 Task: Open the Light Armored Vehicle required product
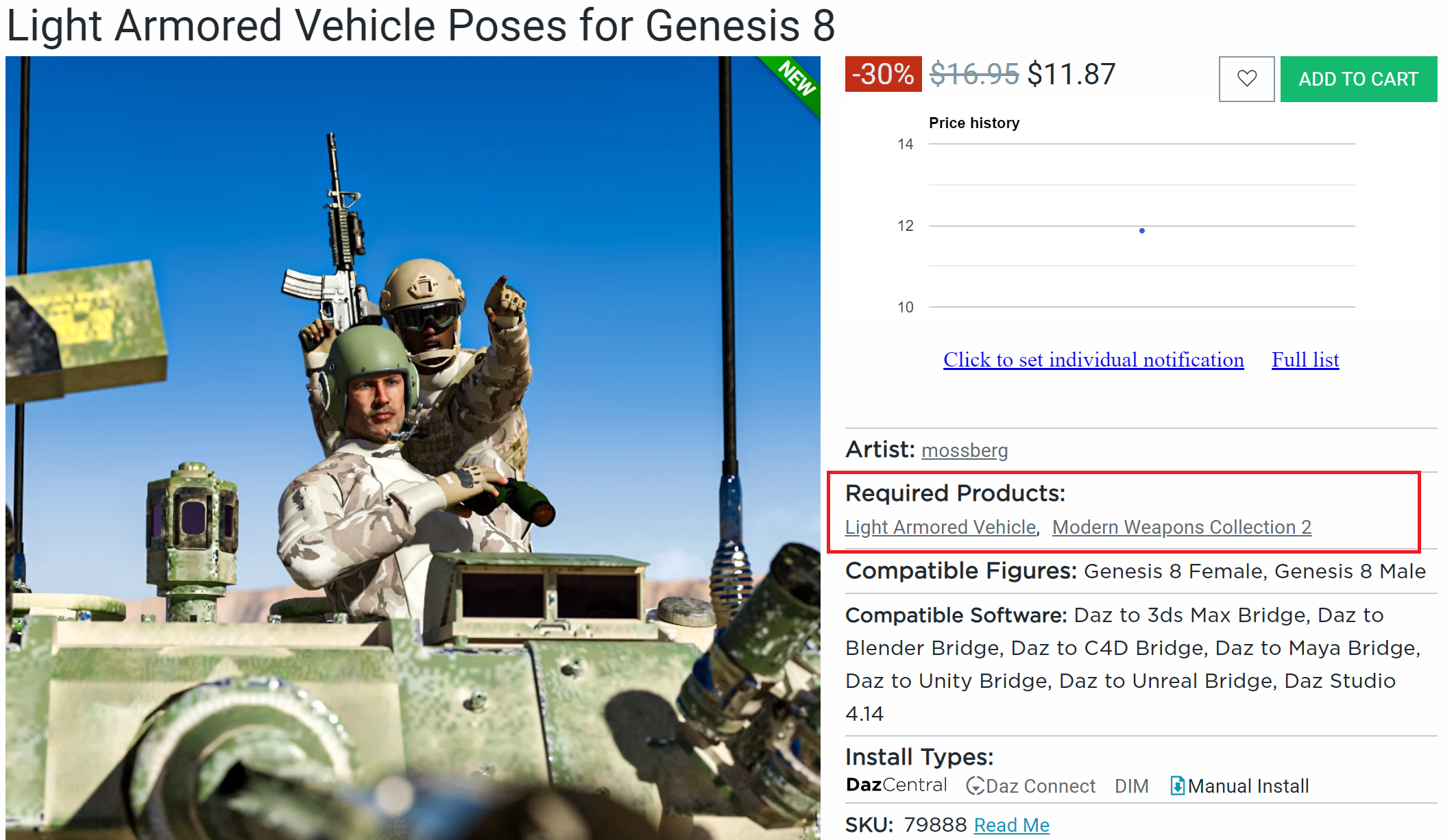pos(940,527)
